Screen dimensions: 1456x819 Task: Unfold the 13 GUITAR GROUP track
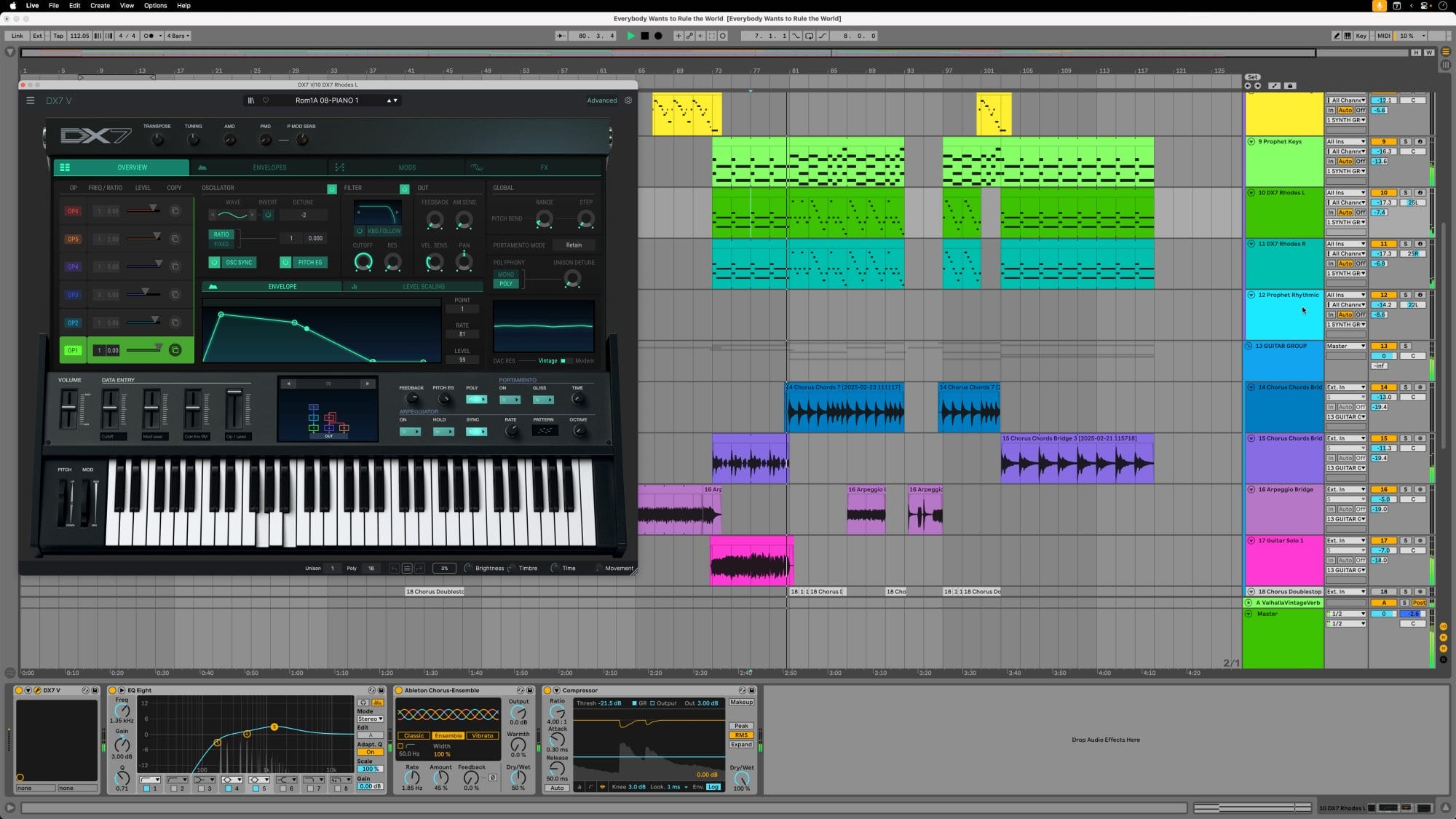pyautogui.click(x=1249, y=346)
